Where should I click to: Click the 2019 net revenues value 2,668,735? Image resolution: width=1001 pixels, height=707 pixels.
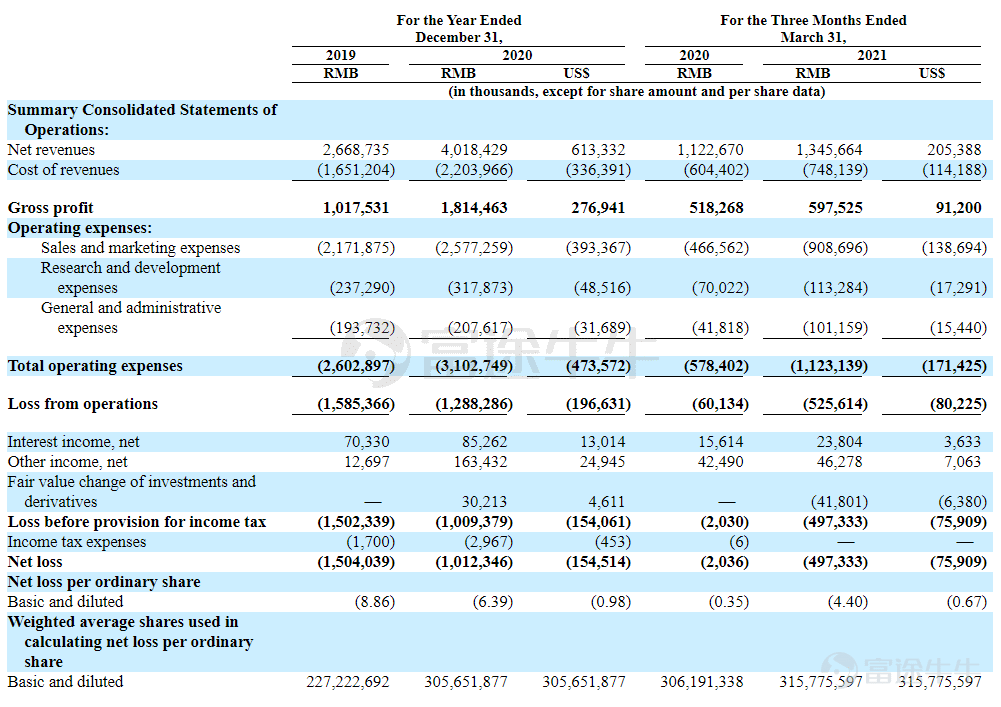pos(356,150)
